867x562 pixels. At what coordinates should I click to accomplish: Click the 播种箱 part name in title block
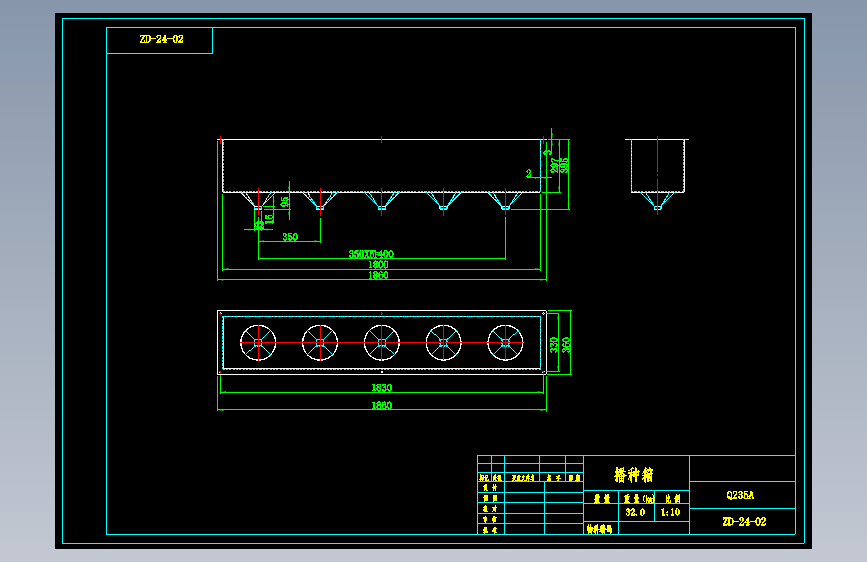coord(634,475)
